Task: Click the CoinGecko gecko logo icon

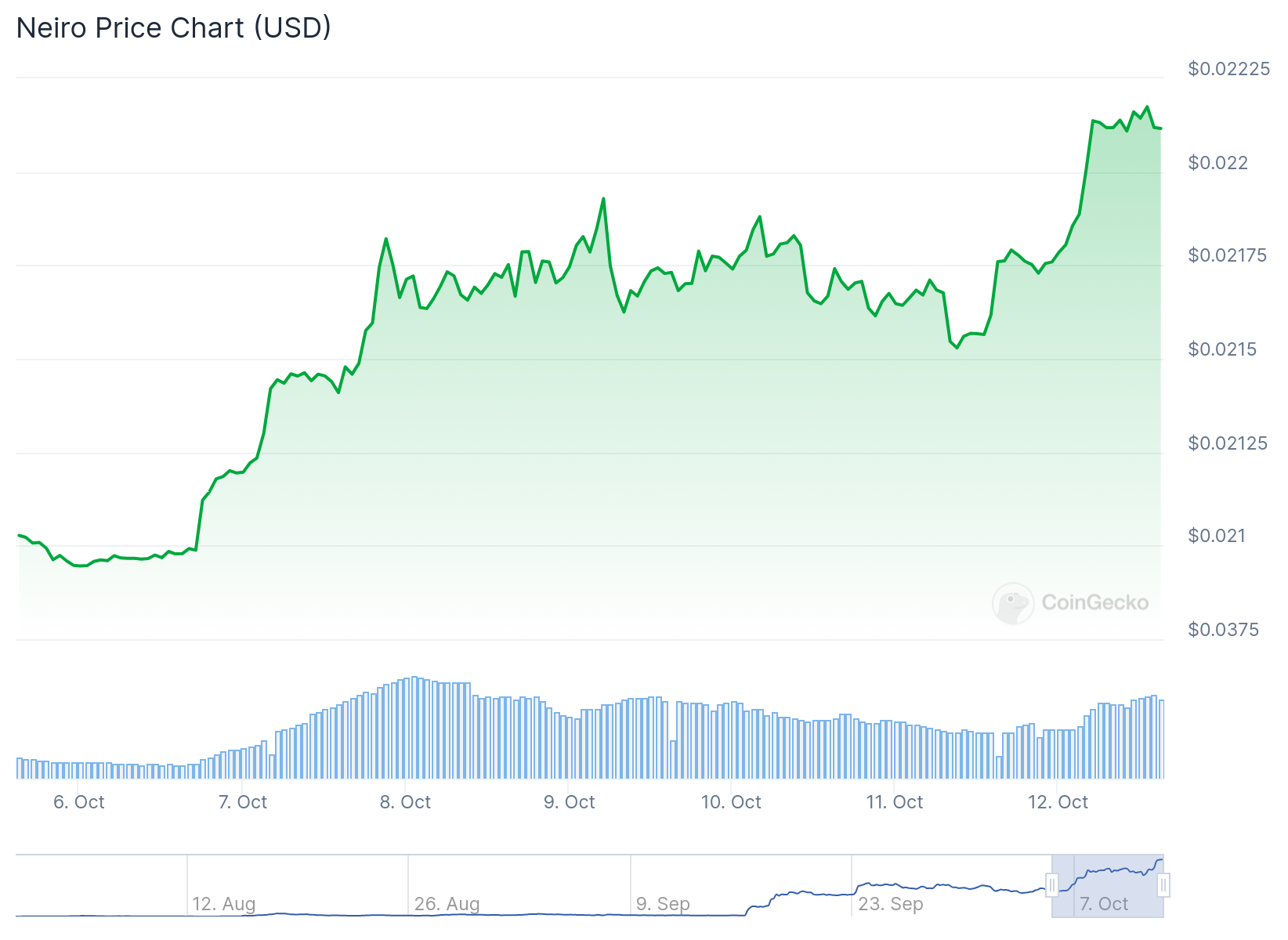Action: click(x=1013, y=603)
